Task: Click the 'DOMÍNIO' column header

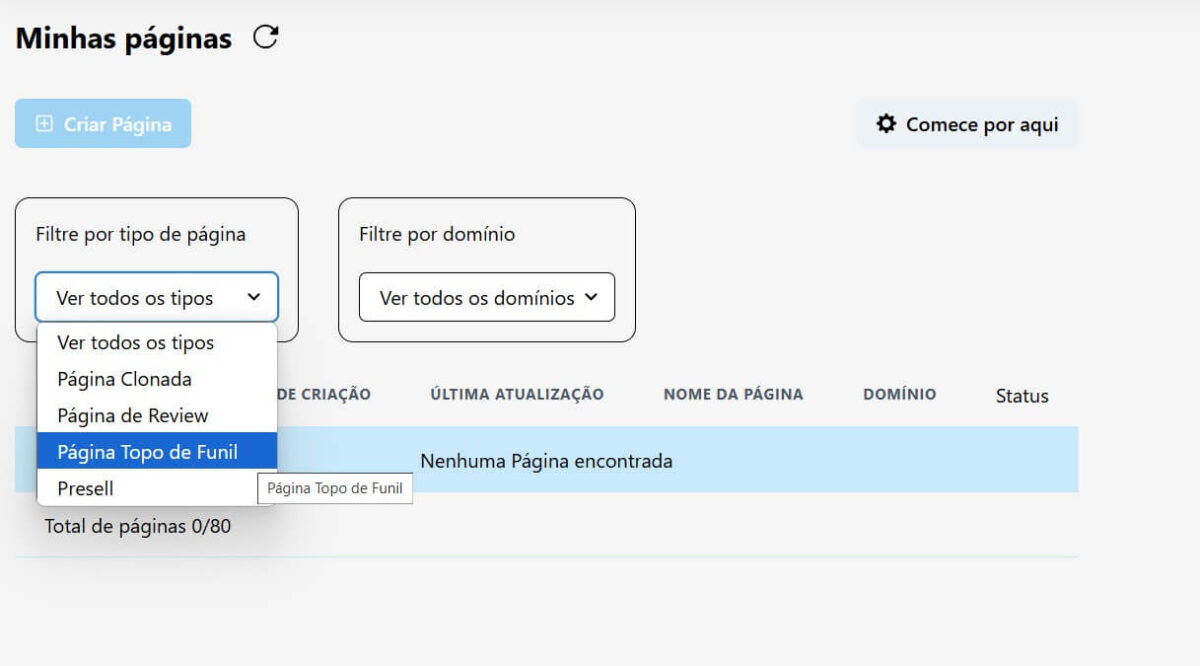Action: coord(899,394)
